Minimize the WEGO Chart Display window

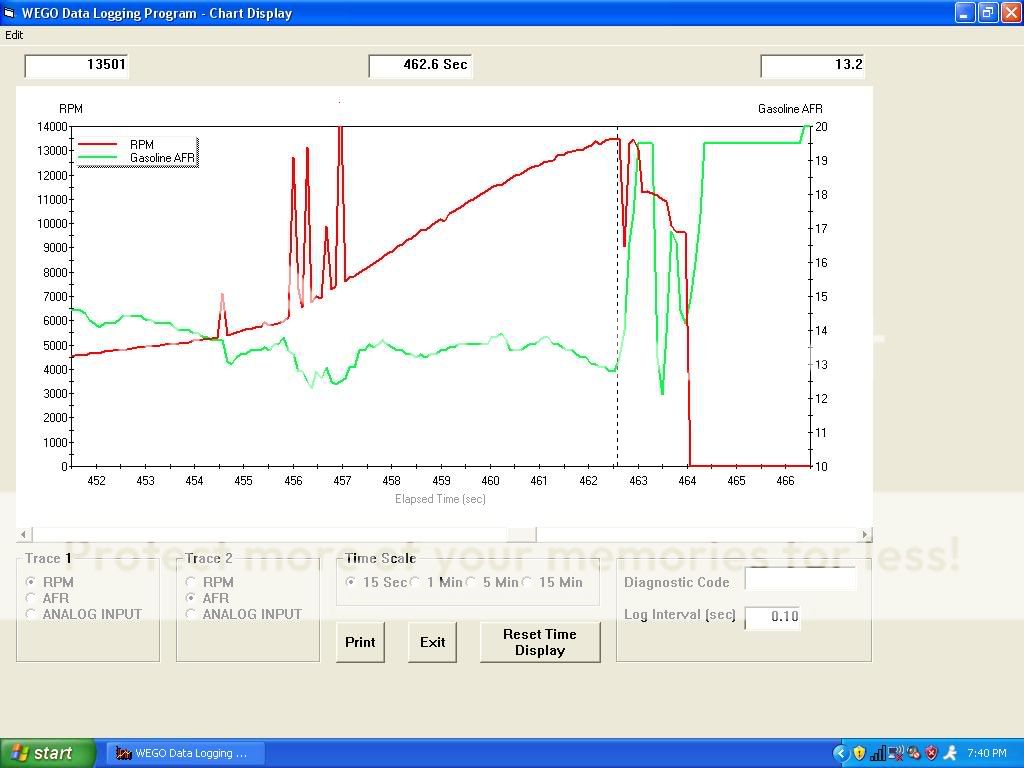coord(965,13)
